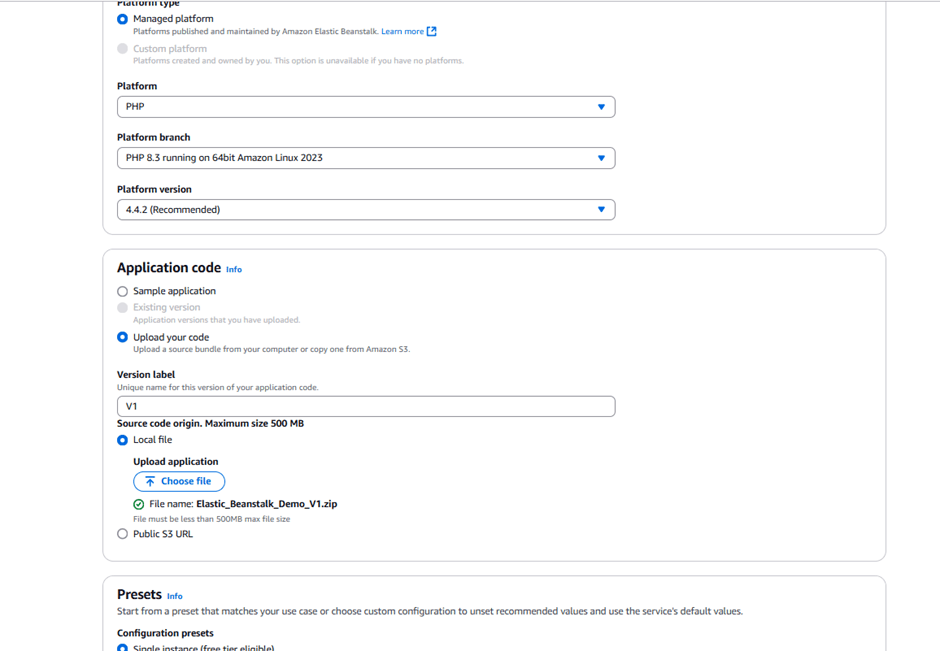Click the Elastic_Beanstalk_Demo_V1.zip file name

point(266,504)
